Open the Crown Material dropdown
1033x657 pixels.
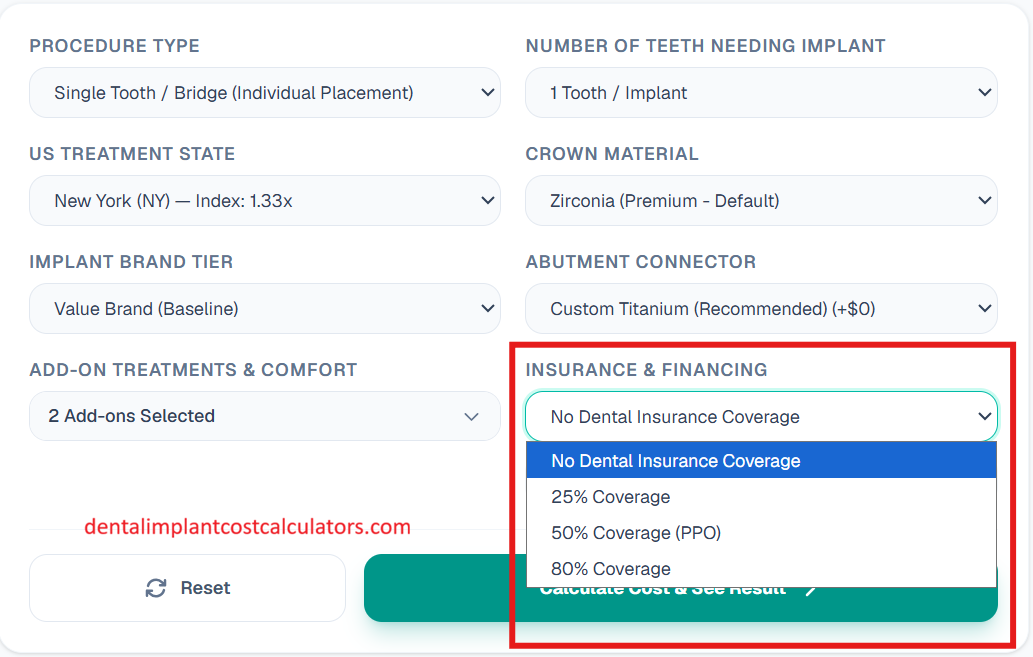click(x=761, y=201)
